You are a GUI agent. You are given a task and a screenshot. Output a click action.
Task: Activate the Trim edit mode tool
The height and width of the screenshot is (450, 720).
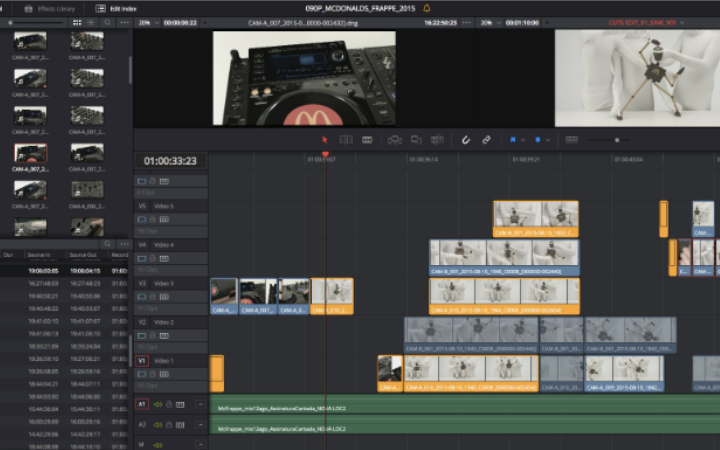(x=346, y=140)
